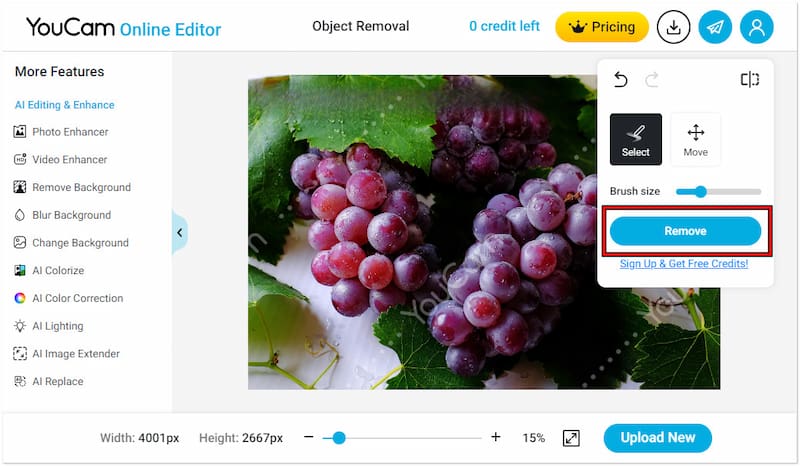Switch to the Move tool
The image size is (800, 466).
tap(695, 139)
